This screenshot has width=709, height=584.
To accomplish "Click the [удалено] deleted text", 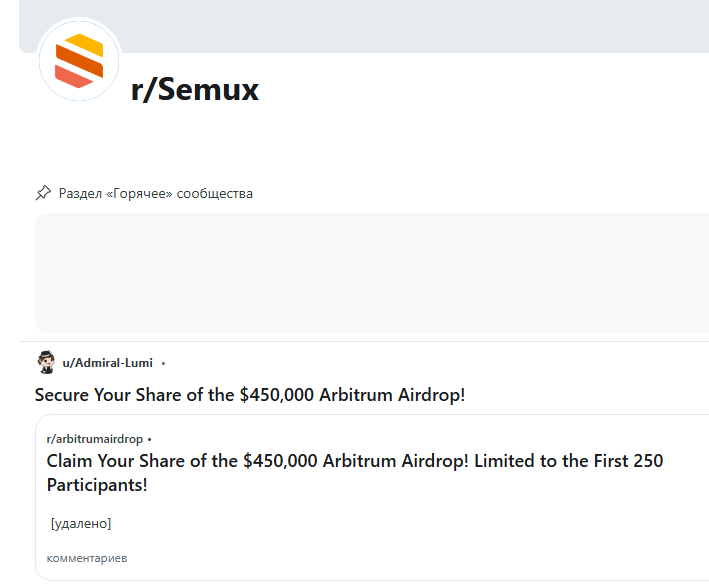I will [x=81, y=523].
